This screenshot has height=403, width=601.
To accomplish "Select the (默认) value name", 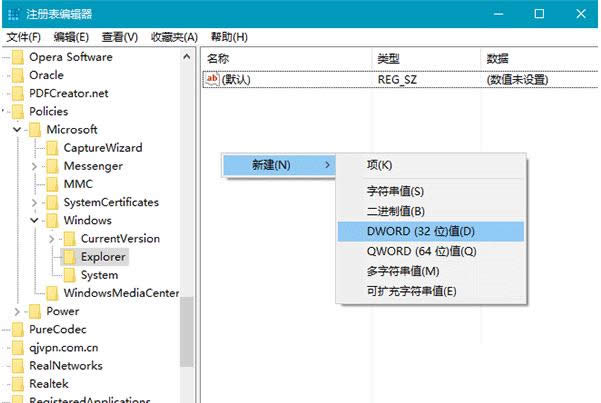I will coord(236,80).
